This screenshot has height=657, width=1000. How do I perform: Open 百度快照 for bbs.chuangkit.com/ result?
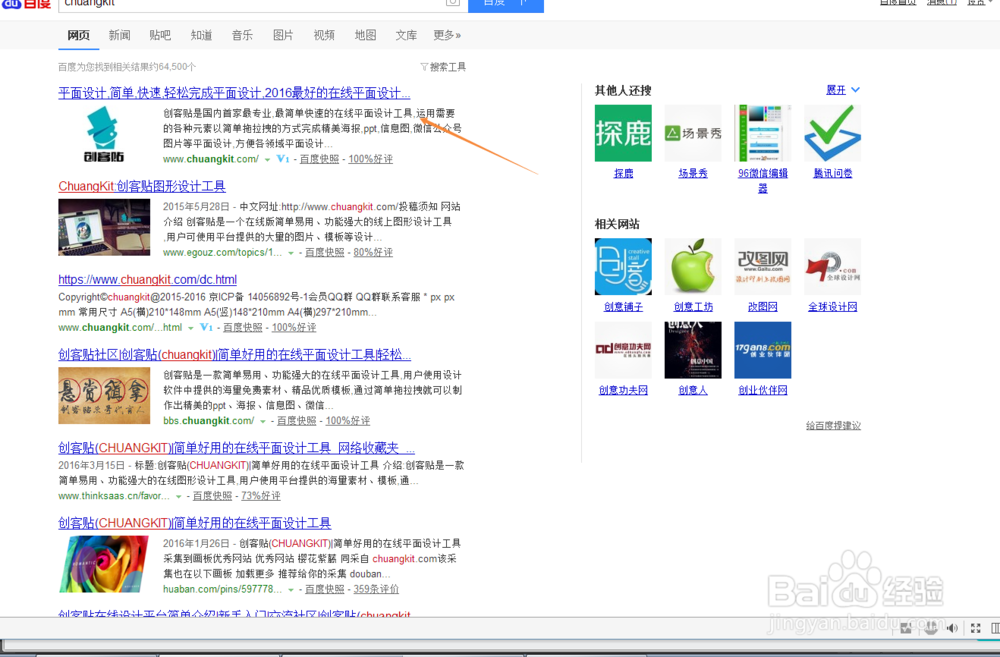click(x=297, y=420)
